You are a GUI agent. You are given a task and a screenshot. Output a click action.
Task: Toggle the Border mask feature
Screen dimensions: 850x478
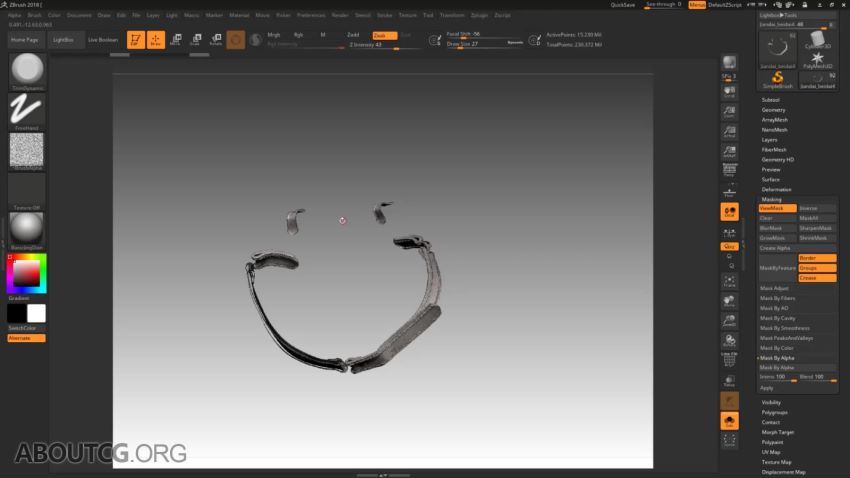[817, 258]
